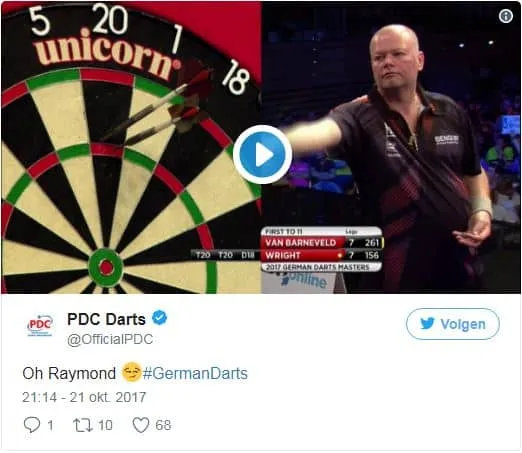
Task: Click the Twitter bird icon in Volgen
Action: coord(427,324)
